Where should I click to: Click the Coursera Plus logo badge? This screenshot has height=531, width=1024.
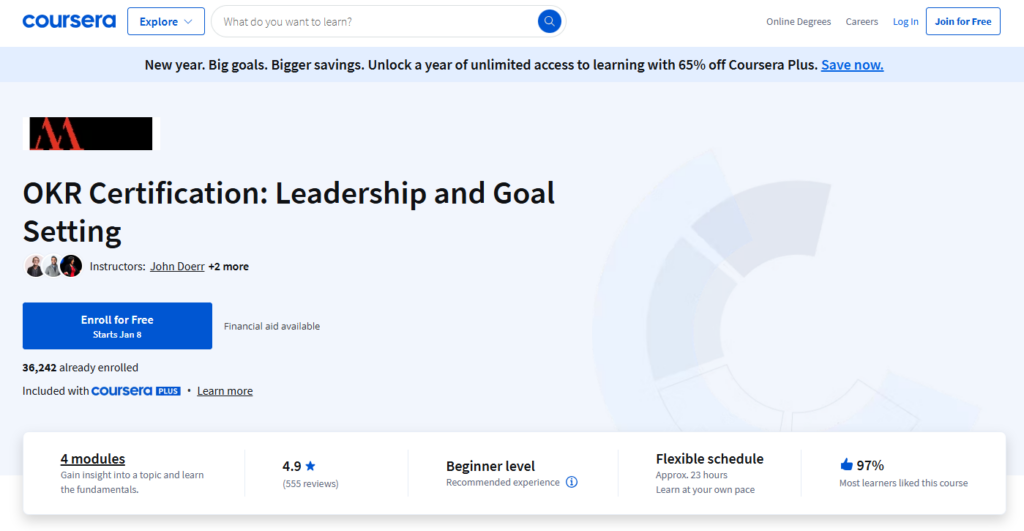(136, 391)
